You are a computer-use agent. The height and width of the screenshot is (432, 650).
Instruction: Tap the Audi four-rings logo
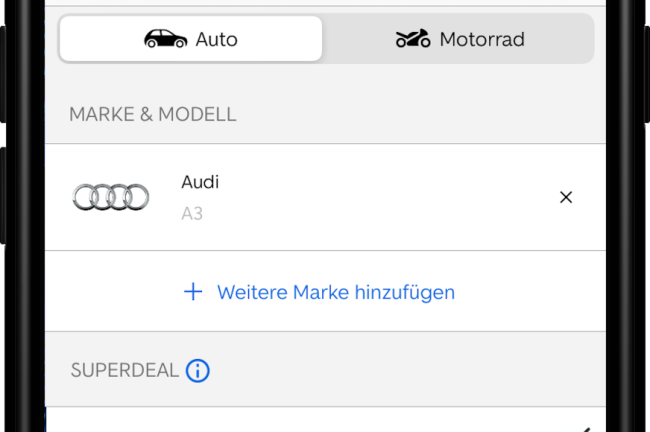click(111, 197)
